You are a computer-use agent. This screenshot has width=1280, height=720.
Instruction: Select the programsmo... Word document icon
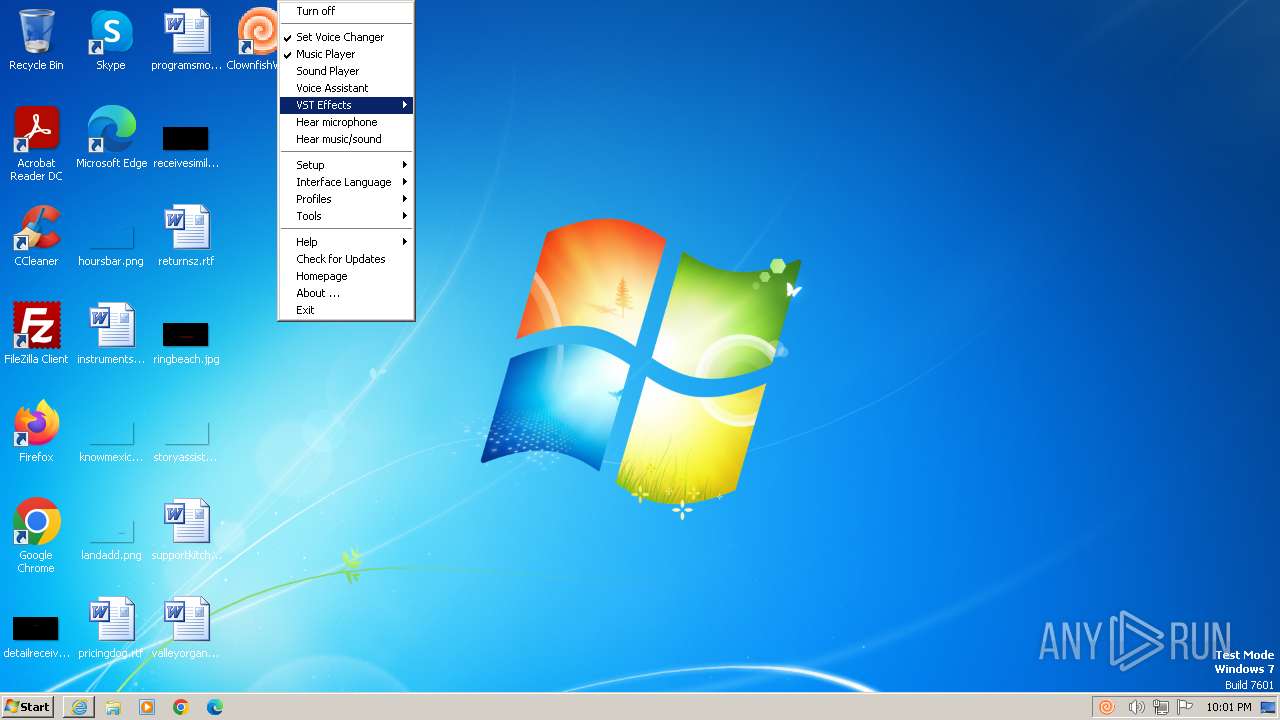(x=186, y=40)
